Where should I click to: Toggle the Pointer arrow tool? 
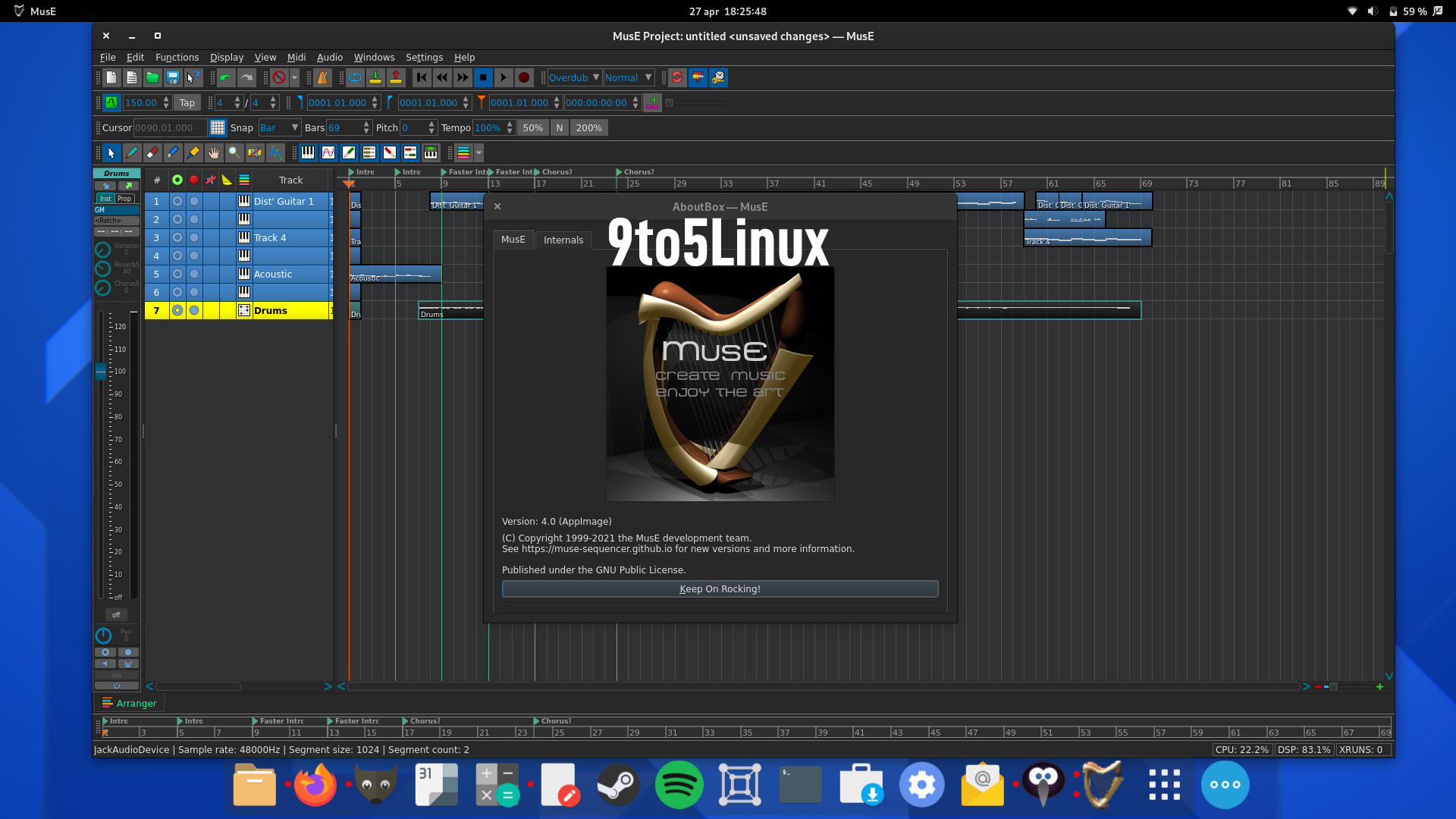coord(111,152)
